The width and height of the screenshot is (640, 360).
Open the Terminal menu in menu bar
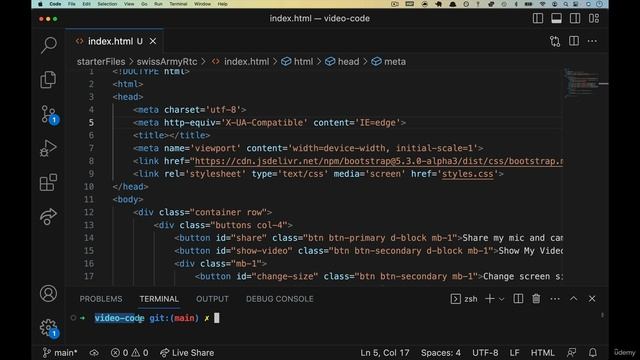178,4
